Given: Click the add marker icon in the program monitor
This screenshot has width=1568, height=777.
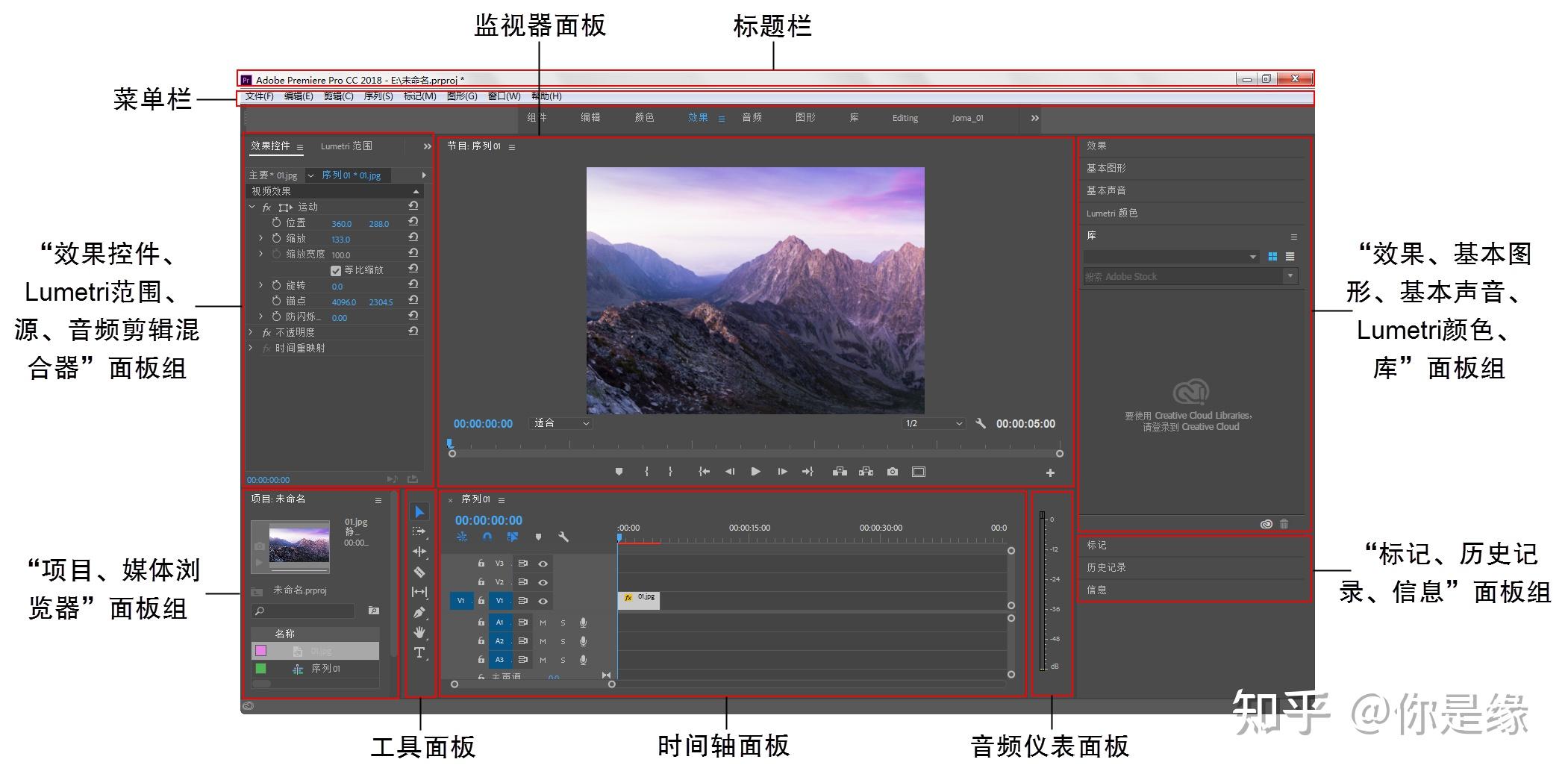Looking at the screenshot, I should pyautogui.click(x=619, y=471).
